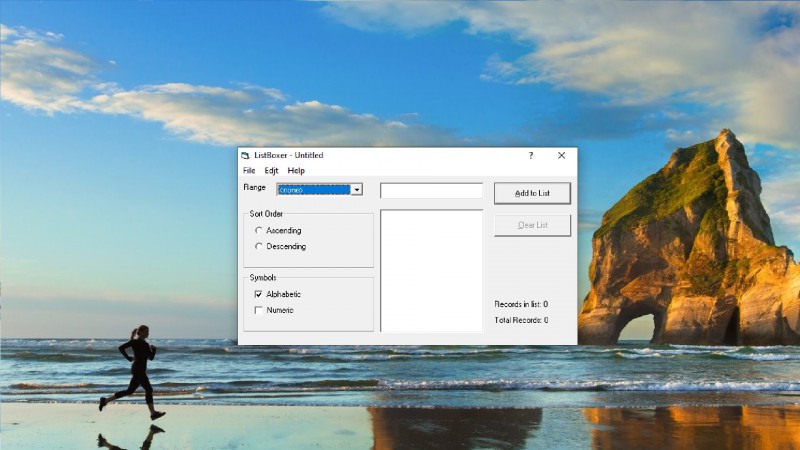Click the Add to List button

pos(532,193)
